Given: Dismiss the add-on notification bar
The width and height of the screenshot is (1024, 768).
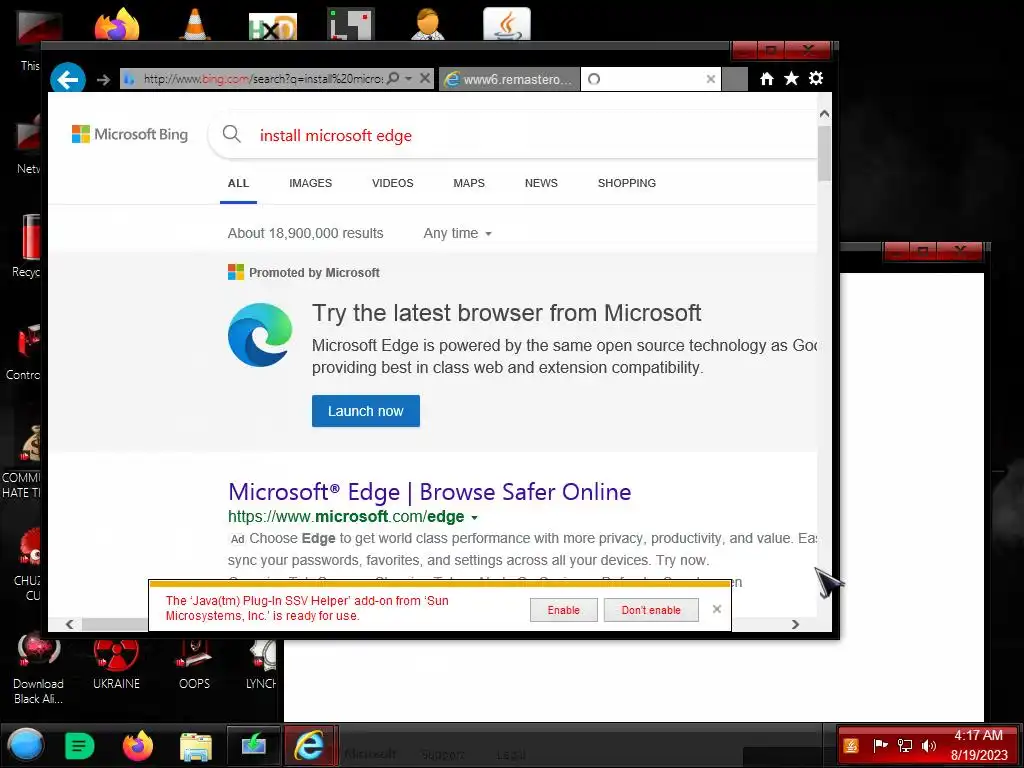Looking at the screenshot, I should click(x=716, y=609).
